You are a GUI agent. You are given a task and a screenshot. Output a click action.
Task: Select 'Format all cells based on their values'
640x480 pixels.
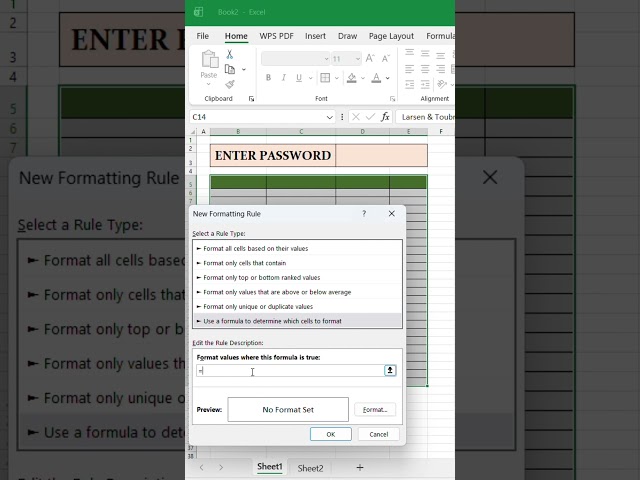(297, 248)
